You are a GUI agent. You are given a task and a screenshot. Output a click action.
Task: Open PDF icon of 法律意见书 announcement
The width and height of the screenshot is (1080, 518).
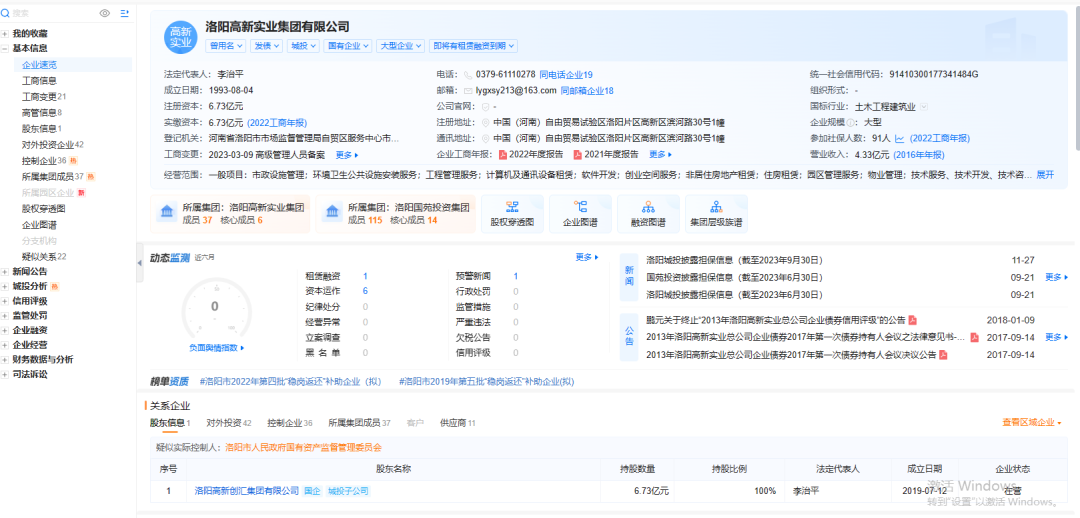click(x=975, y=338)
